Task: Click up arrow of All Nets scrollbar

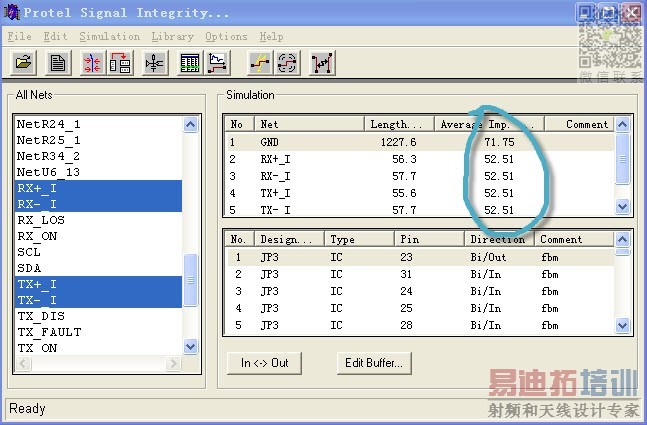Action: click(x=190, y=124)
